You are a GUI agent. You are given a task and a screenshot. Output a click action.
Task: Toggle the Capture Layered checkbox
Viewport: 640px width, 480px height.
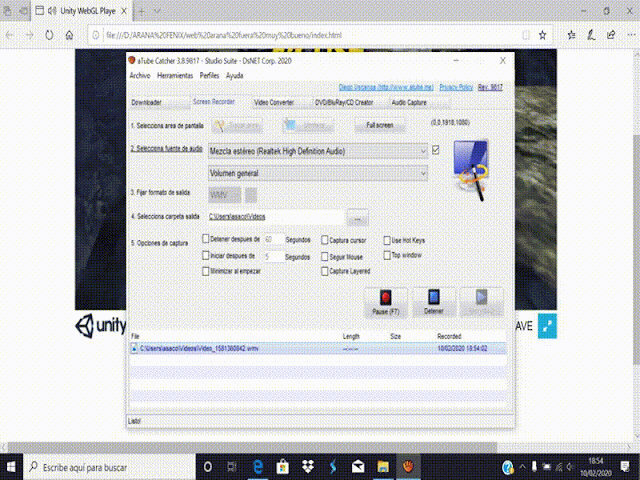324,271
